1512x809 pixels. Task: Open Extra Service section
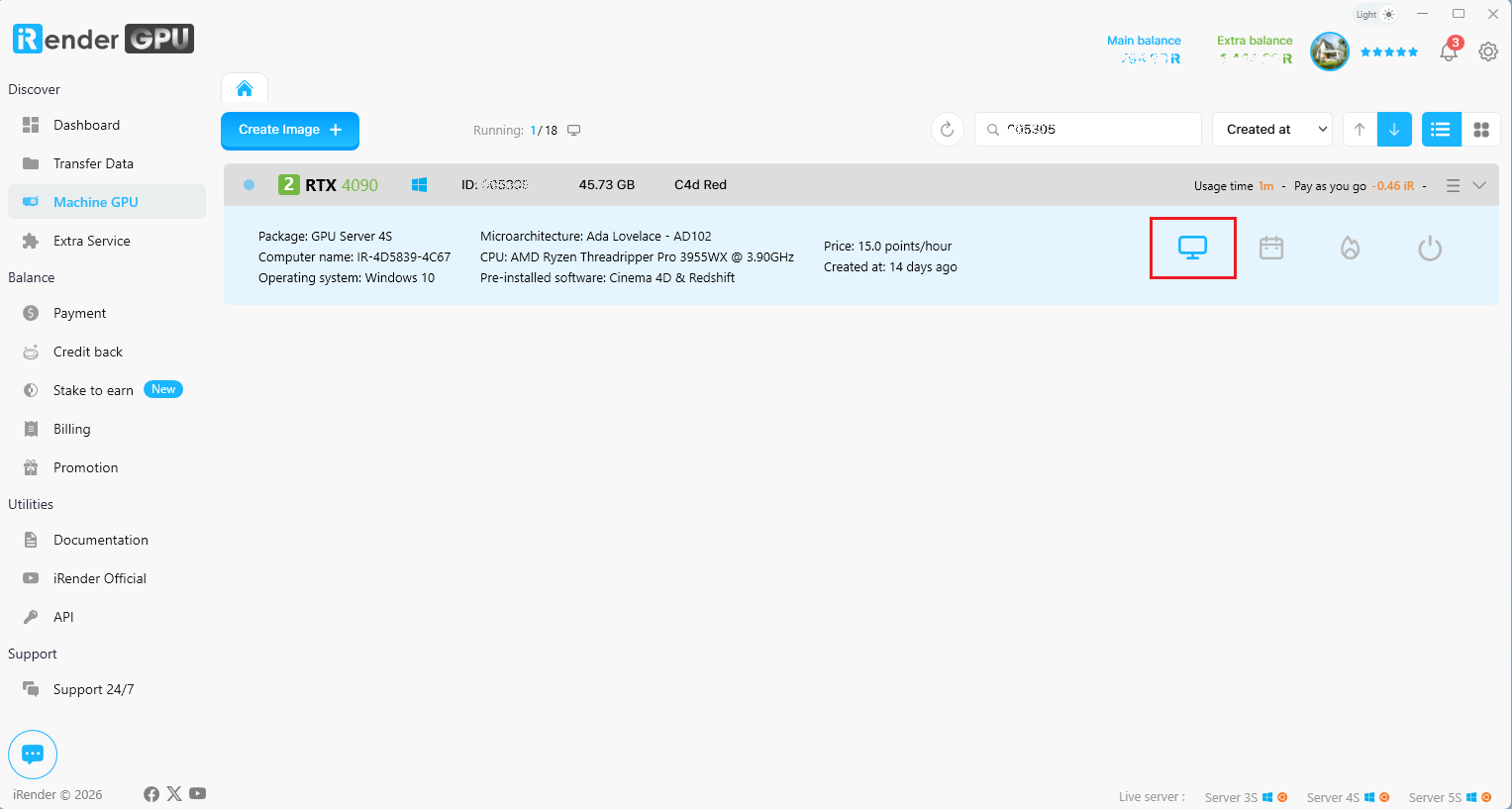pyautogui.click(x=107, y=241)
